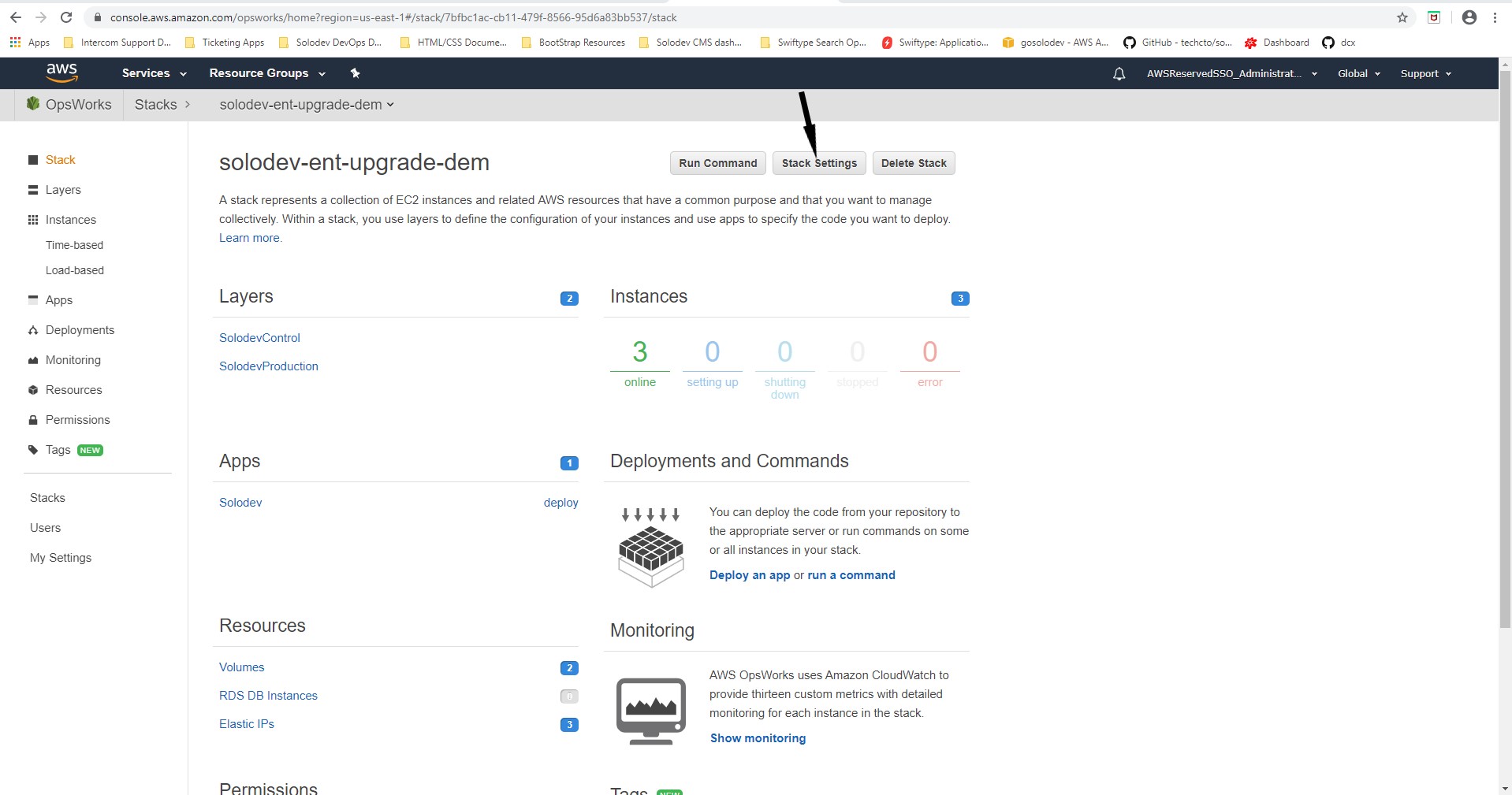Select Load-based instances
This screenshot has width=1512, height=795.
click(75, 270)
